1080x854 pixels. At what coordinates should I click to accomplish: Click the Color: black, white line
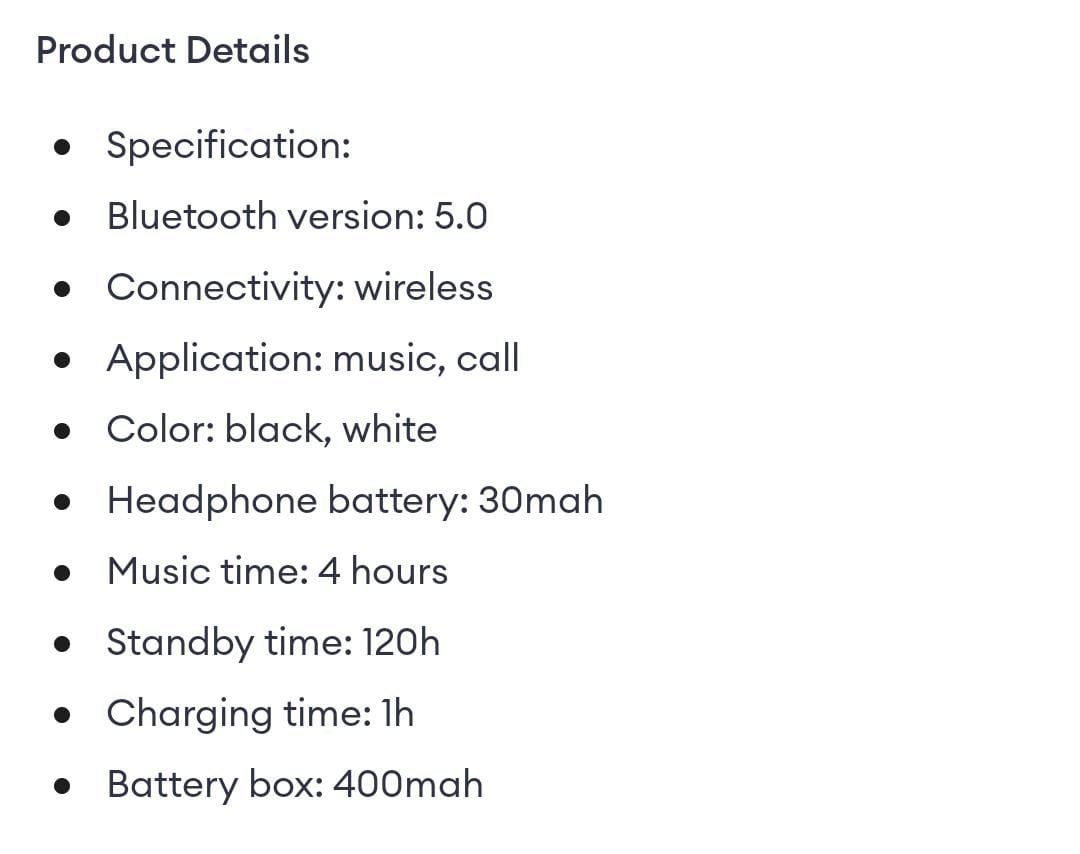point(271,429)
